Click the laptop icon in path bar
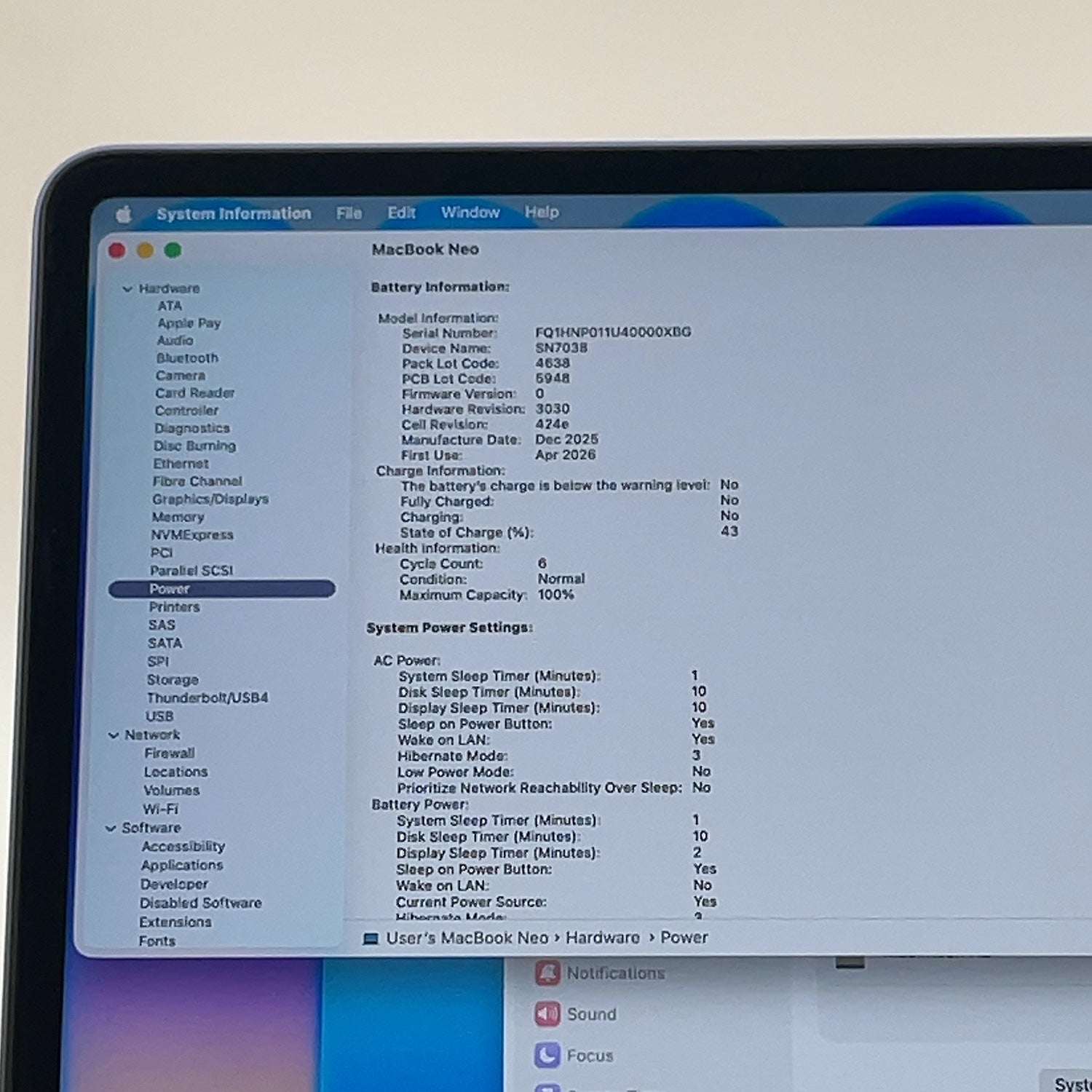This screenshot has width=1092, height=1092. 371,938
